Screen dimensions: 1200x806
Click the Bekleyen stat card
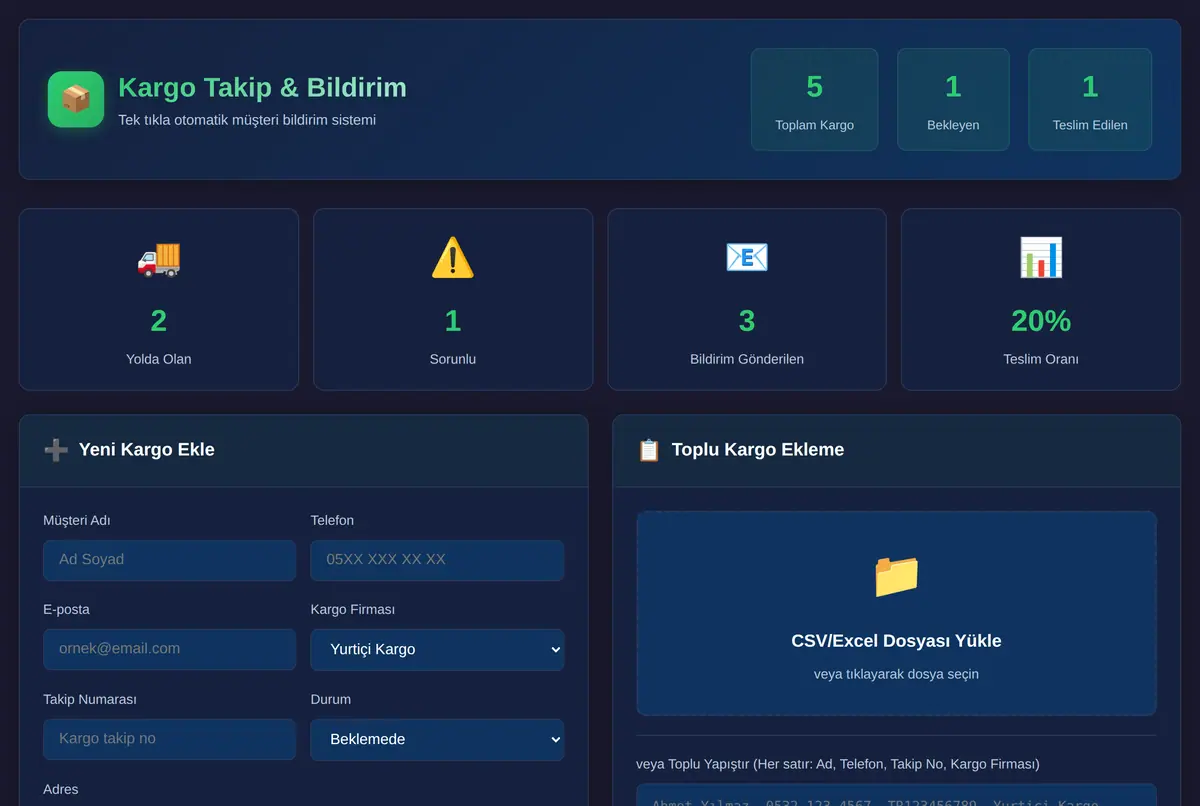pos(953,100)
